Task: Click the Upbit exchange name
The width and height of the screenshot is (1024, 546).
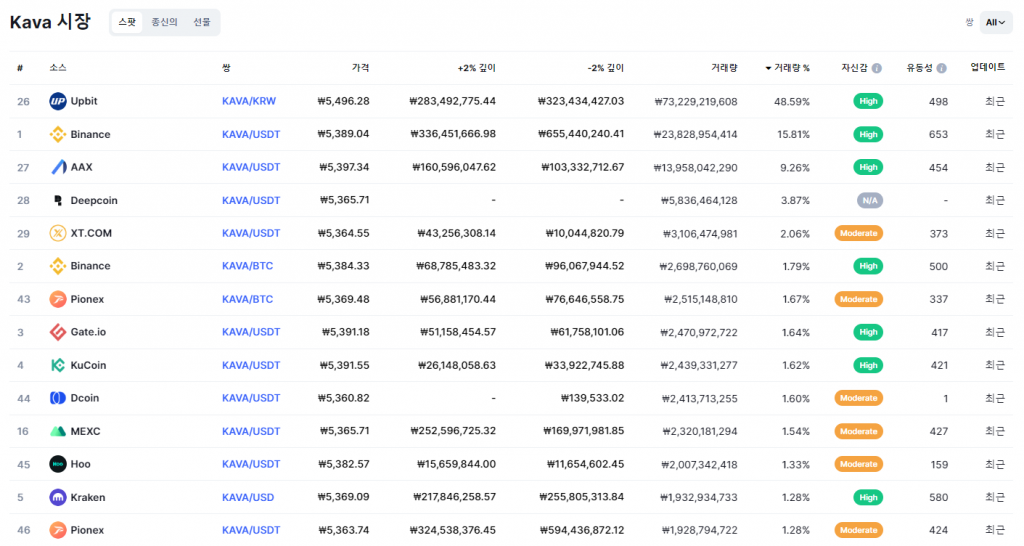Action: click(84, 101)
